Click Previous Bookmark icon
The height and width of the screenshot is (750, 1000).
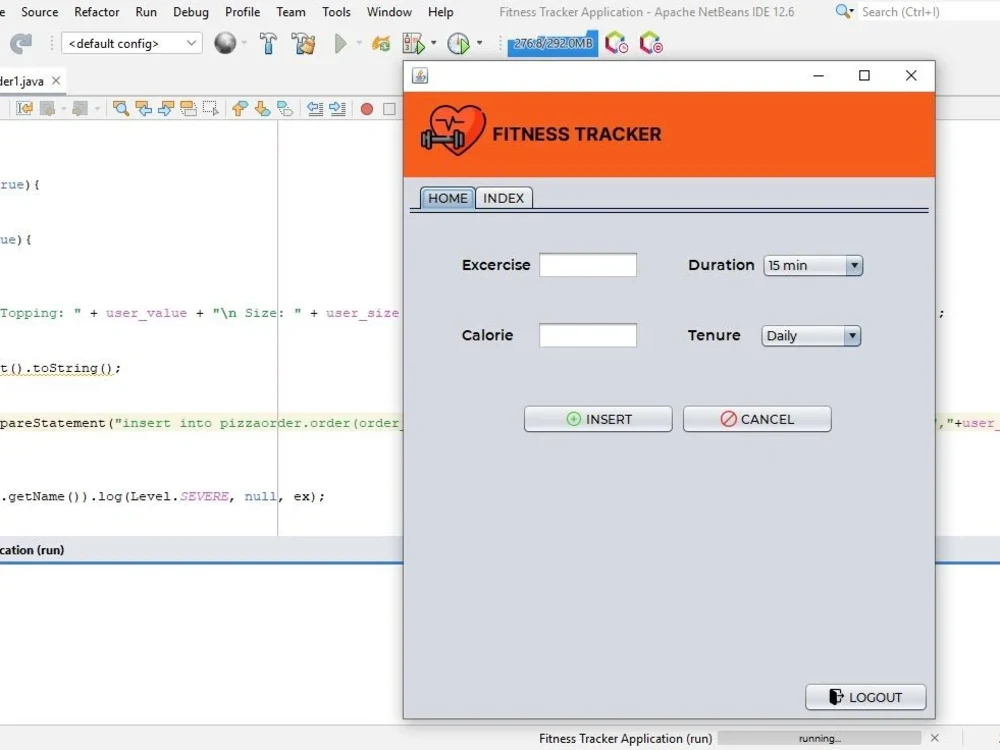239,108
